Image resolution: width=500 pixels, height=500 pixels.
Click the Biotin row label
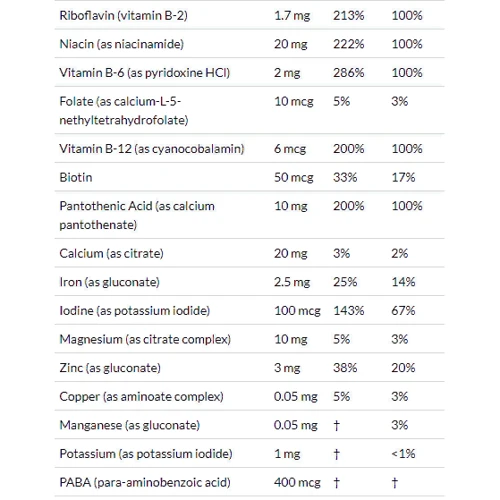pos(76,177)
